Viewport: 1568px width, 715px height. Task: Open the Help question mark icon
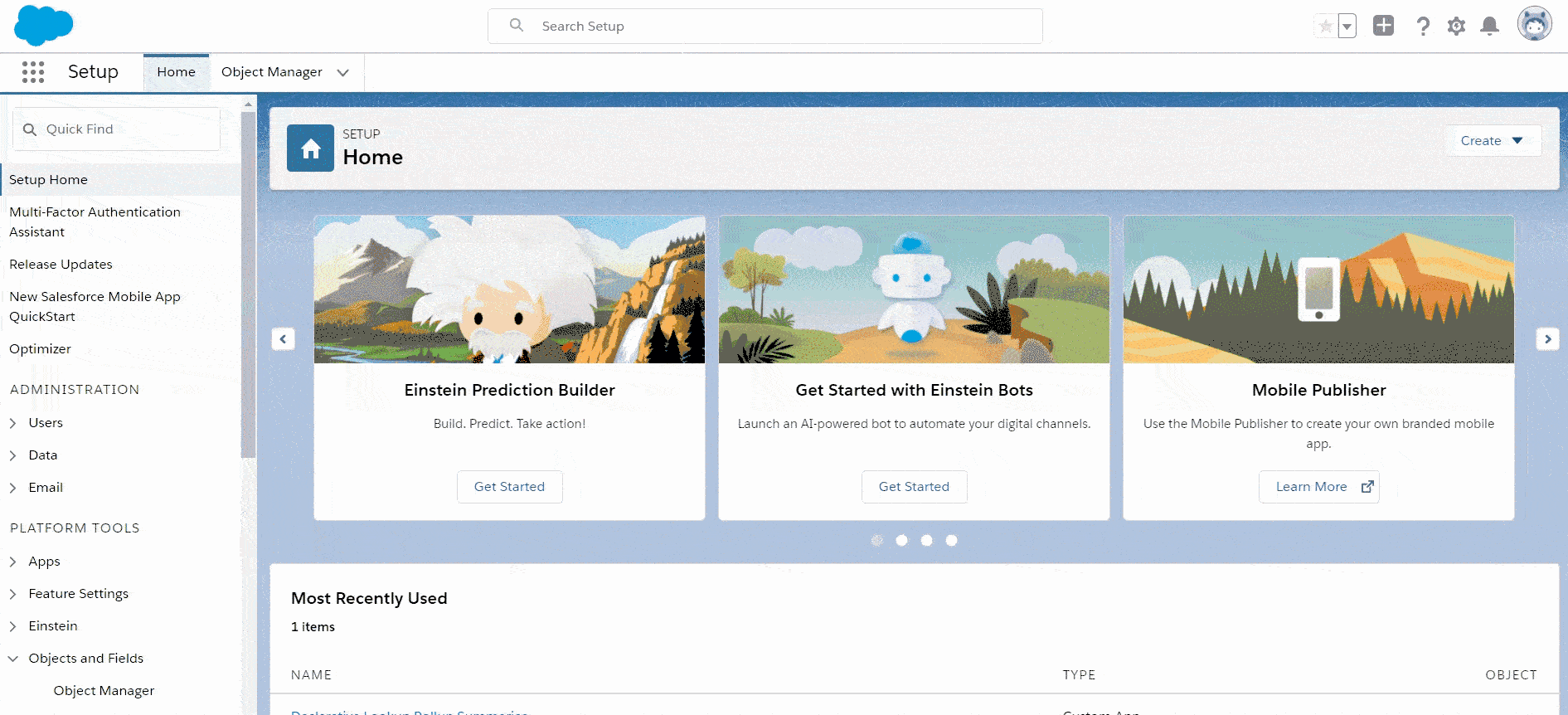click(1423, 27)
